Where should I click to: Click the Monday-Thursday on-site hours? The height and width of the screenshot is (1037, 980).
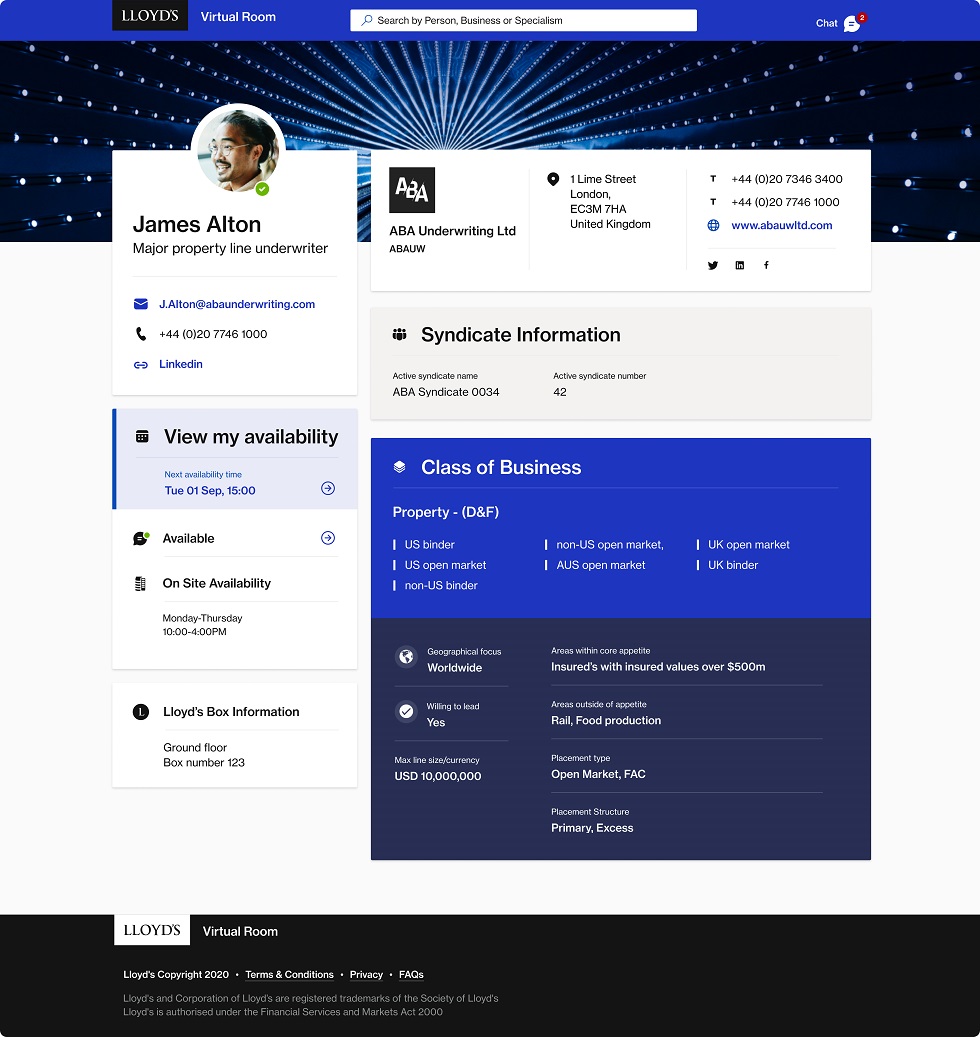coord(202,625)
